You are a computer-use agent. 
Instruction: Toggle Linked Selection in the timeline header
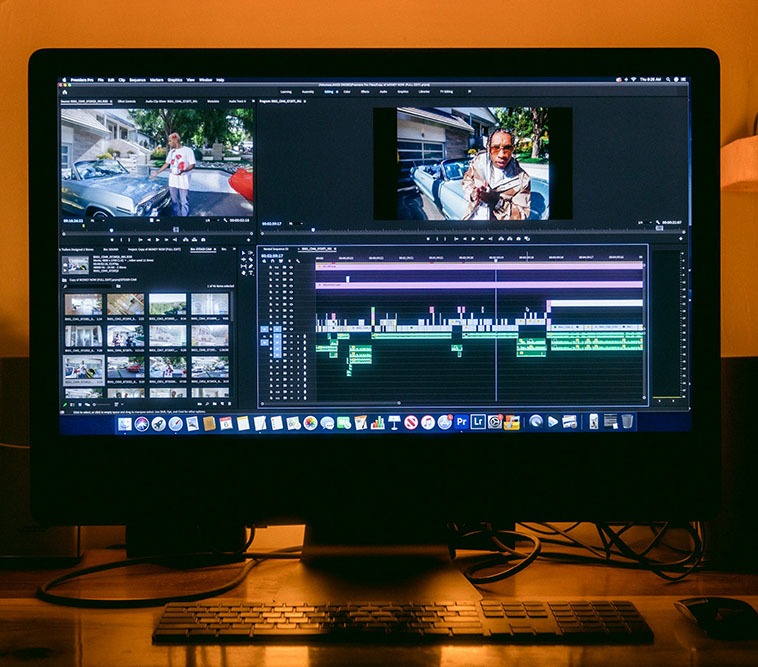click(281, 261)
